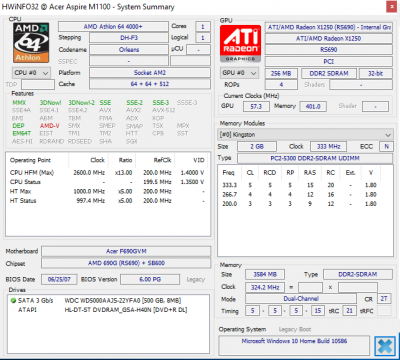Click the AMD 690G chipset field

[126, 263]
